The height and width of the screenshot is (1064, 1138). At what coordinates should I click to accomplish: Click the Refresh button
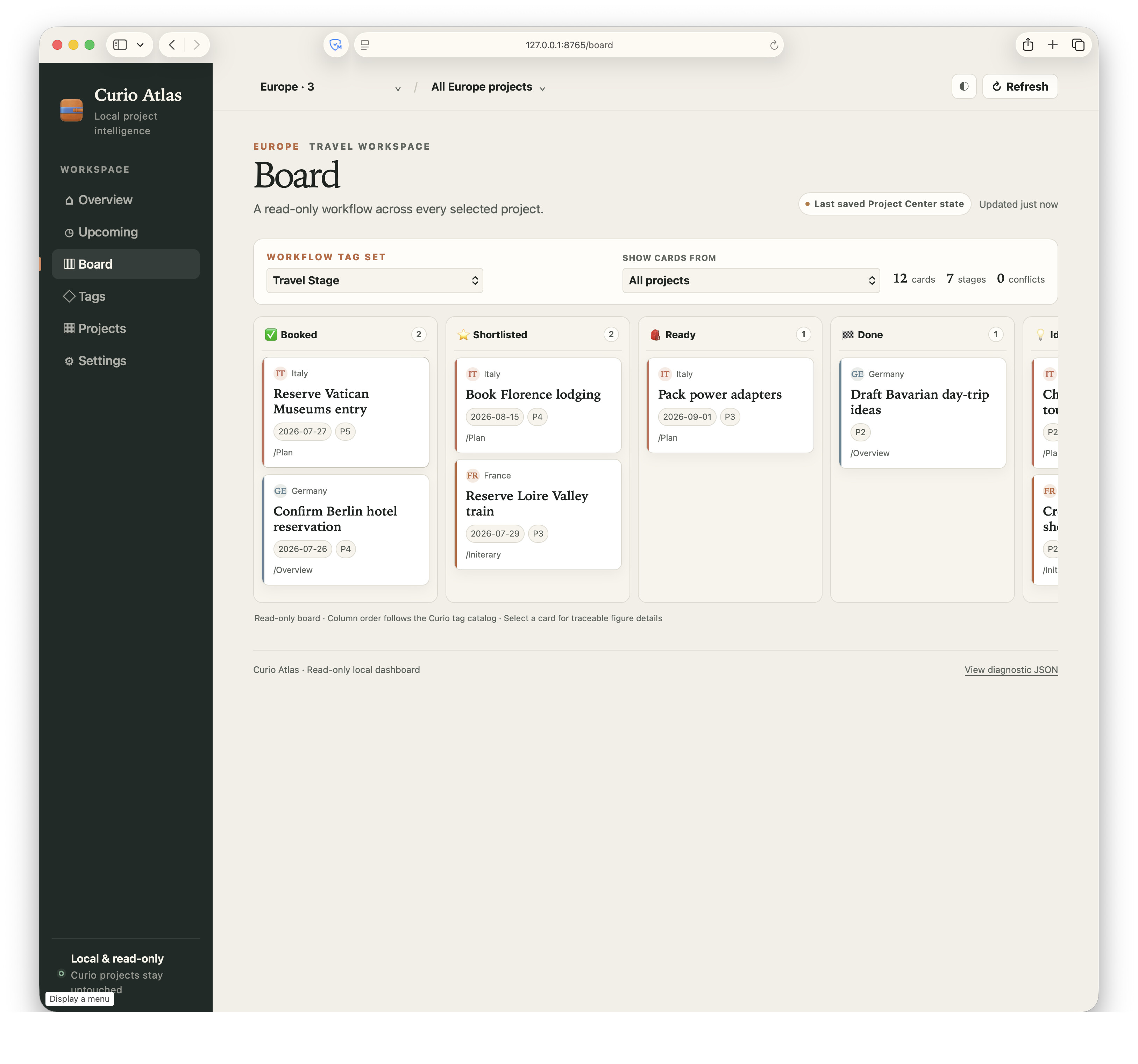pos(1020,86)
